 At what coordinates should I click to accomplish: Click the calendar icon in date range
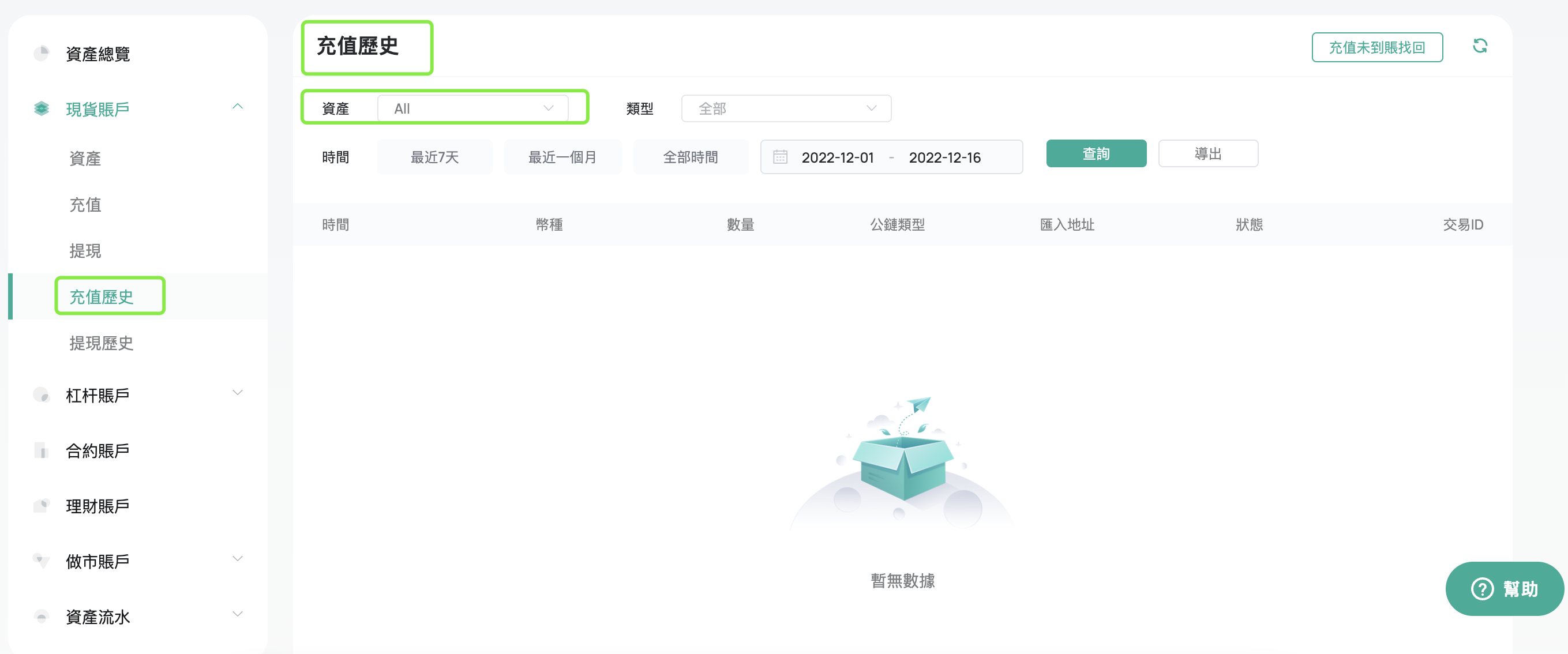pos(781,157)
